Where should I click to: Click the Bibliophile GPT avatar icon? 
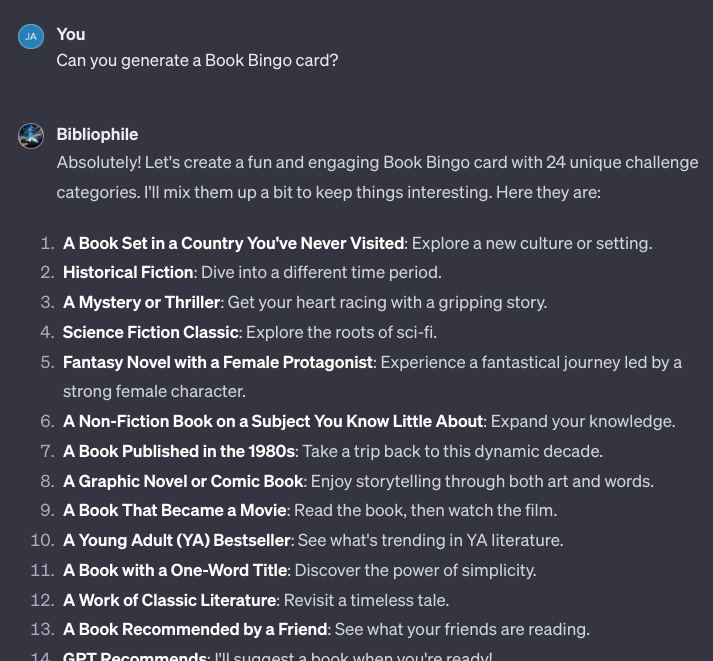pyautogui.click(x=31, y=136)
